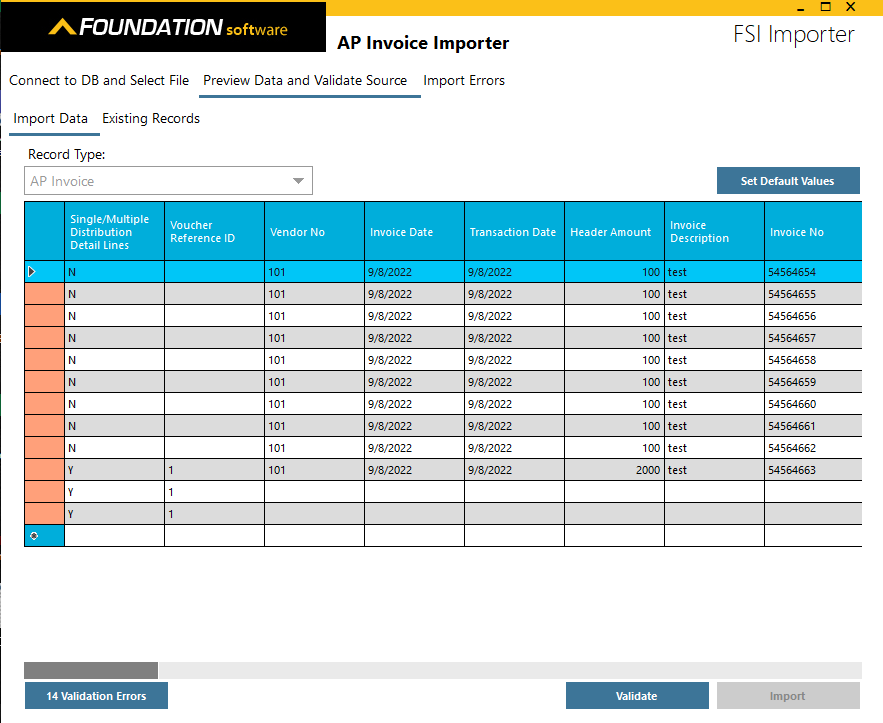Viewport: 883px width, 723px height.
Task: Select invoice number 54564654 cell
Action: pos(813,272)
